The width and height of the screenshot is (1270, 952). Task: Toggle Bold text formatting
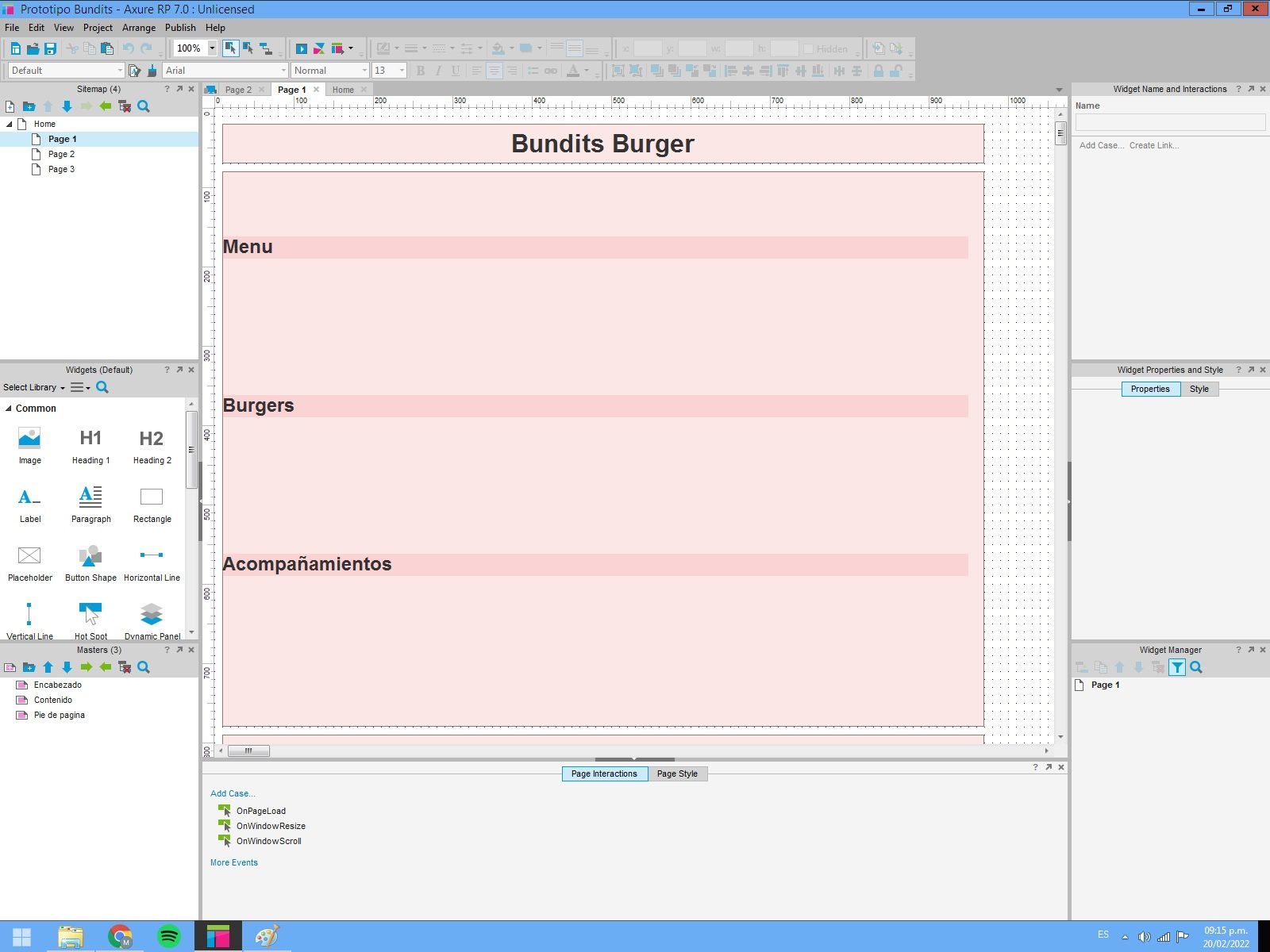point(421,71)
